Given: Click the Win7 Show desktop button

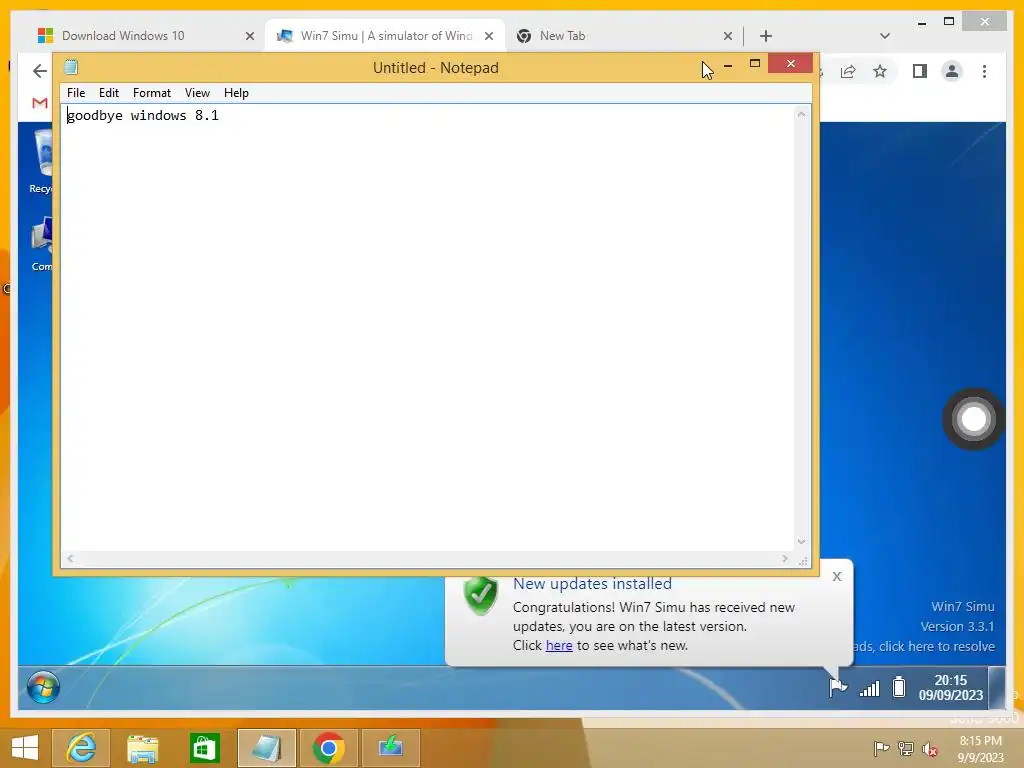Looking at the screenshot, I should [x=997, y=687].
